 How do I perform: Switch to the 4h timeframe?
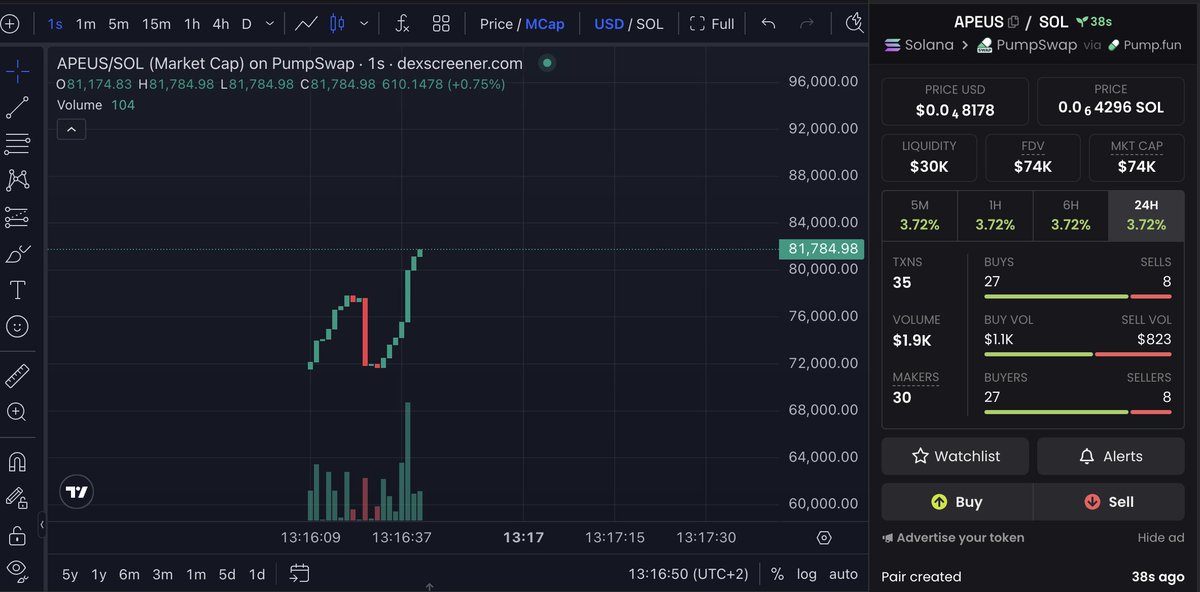pyautogui.click(x=221, y=23)
